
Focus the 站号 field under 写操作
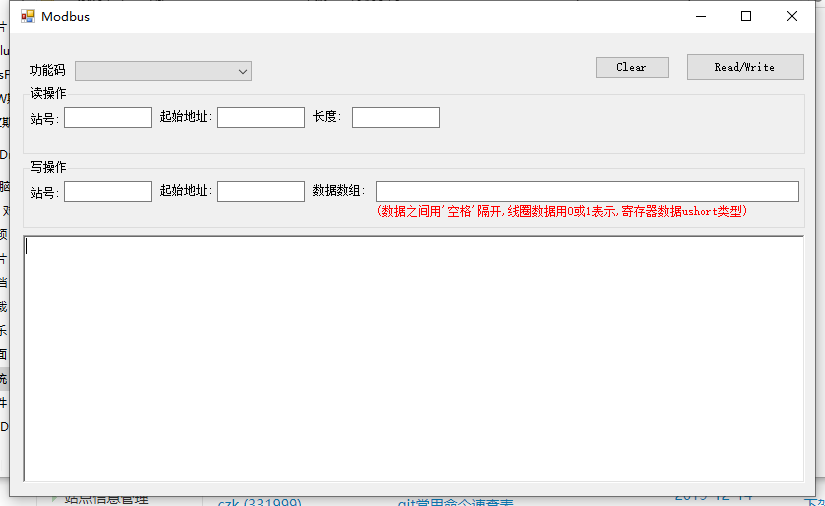tap(108, 191)
